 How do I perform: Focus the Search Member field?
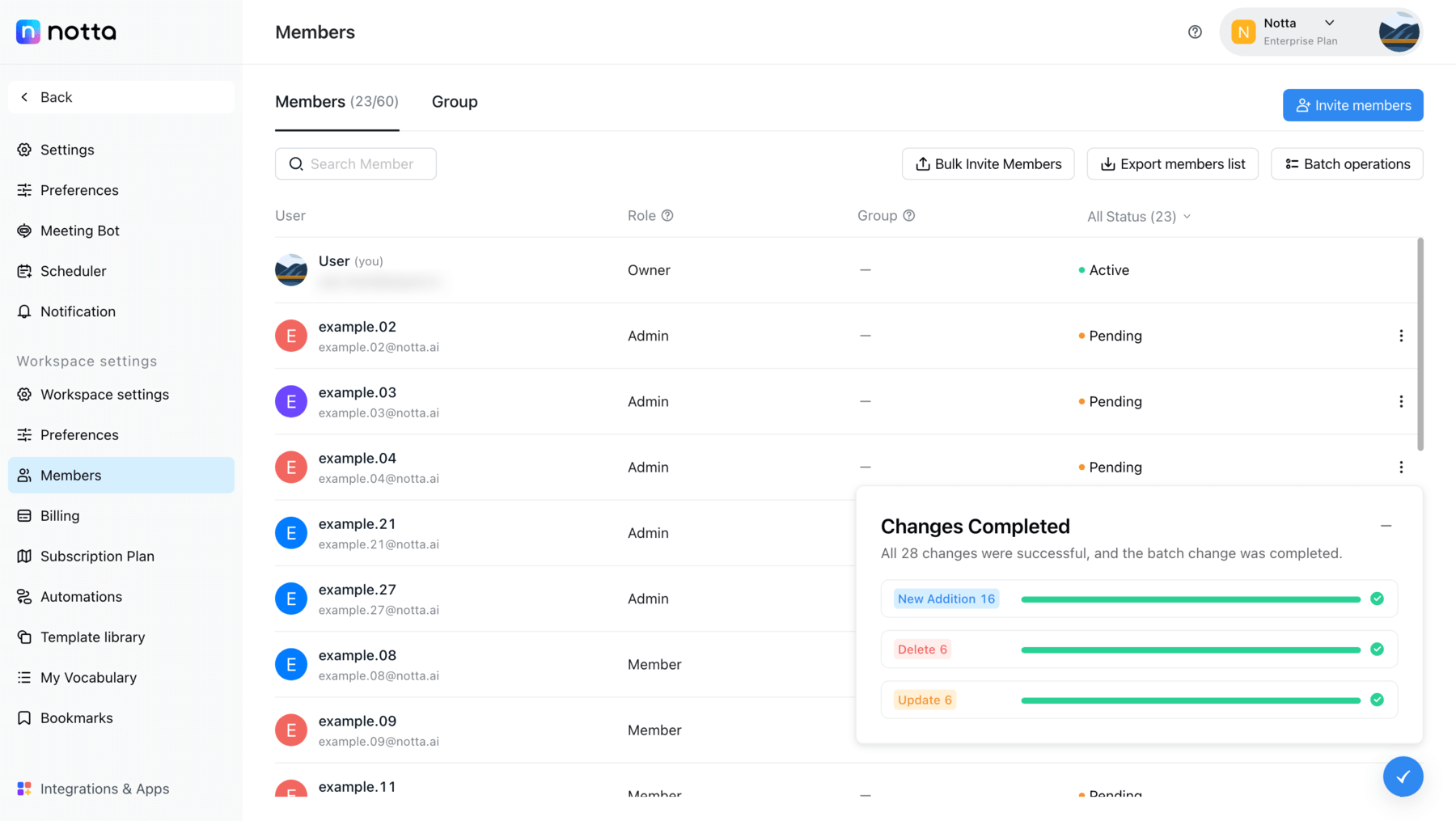(356, 163)
